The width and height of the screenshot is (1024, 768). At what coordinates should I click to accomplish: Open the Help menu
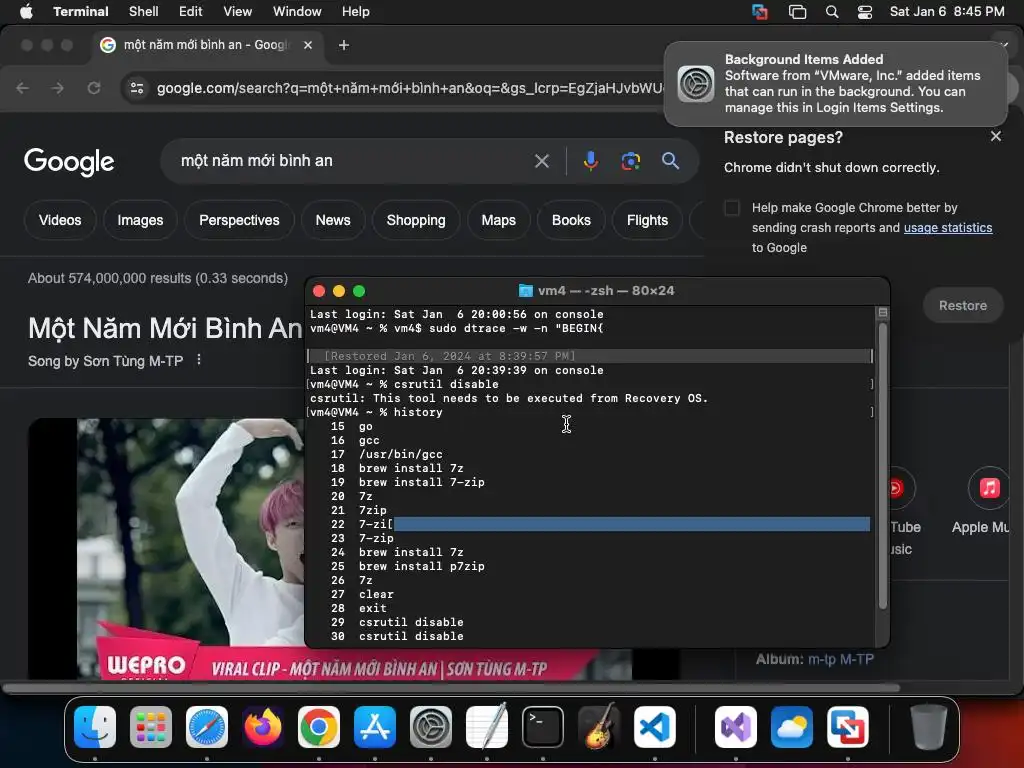click(355, 12)
